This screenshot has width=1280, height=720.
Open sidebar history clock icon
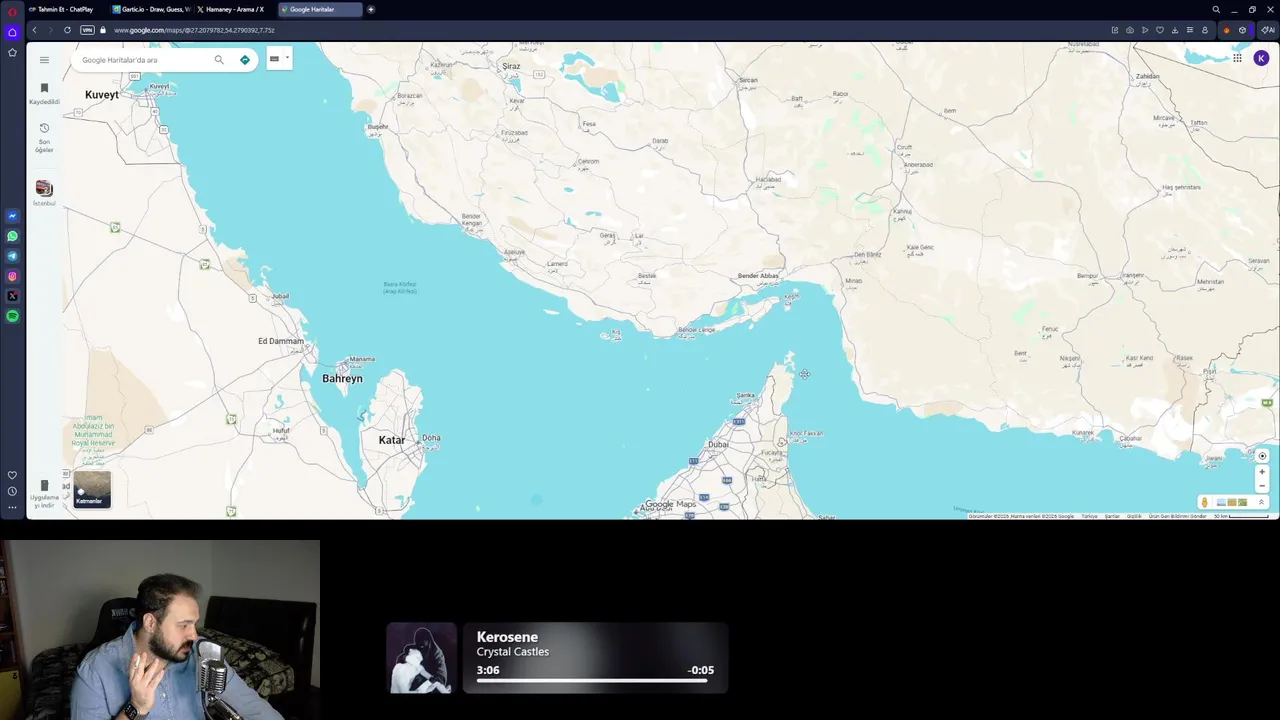(x=12, y=491)
